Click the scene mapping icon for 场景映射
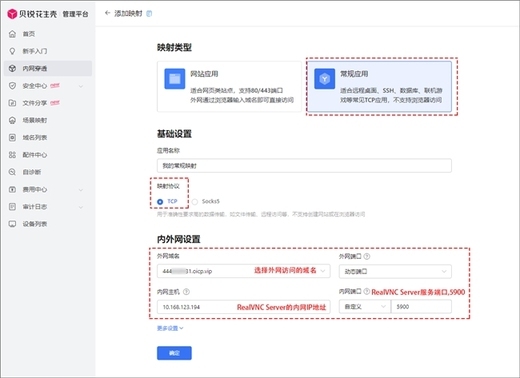 click(12, 120)
